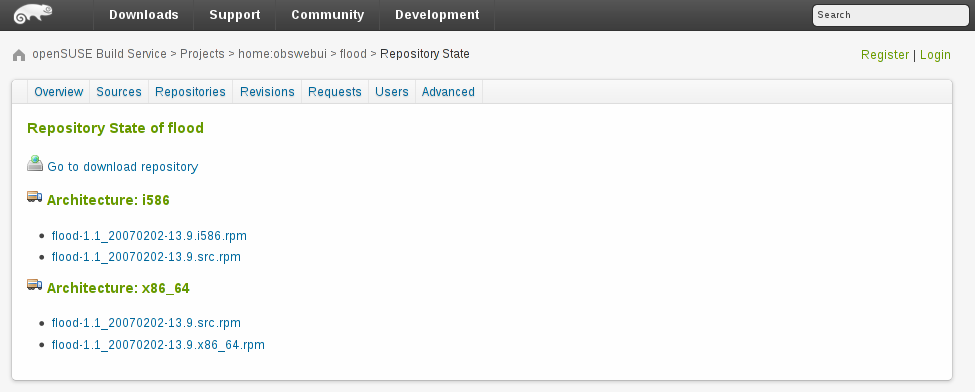Open the Support menu
Image resolution: width=975 pixels, height=392 pixels.
click(x=234, y=15)
